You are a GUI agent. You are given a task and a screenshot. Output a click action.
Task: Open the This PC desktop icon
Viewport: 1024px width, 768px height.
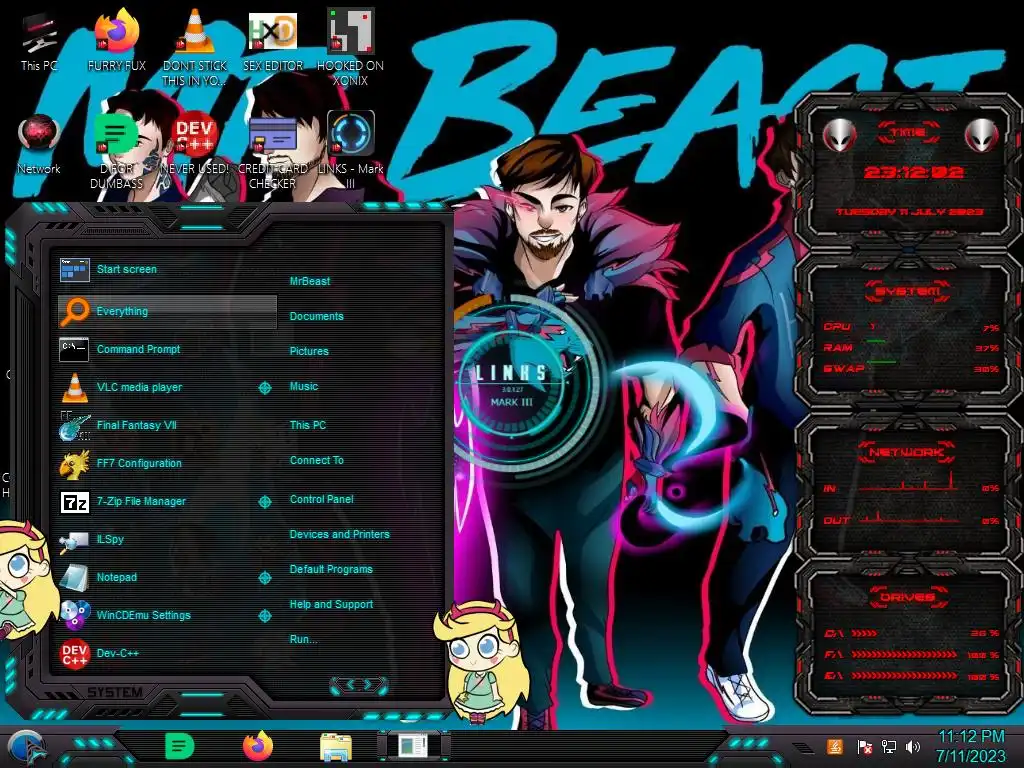39,40
